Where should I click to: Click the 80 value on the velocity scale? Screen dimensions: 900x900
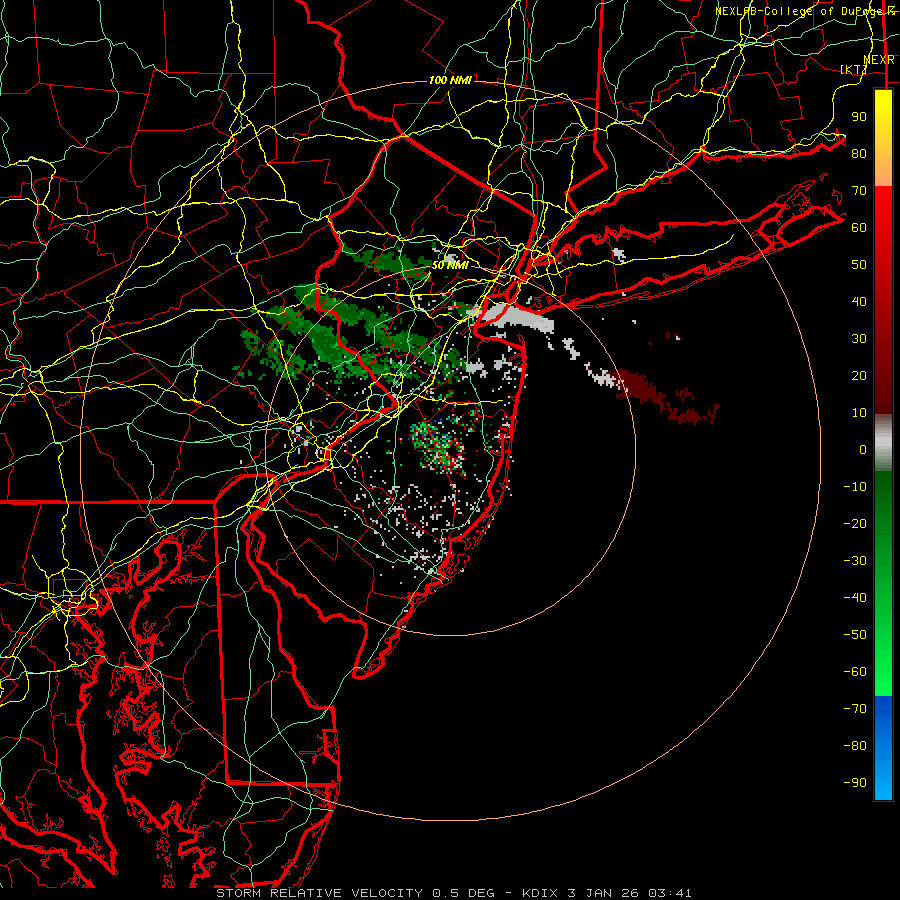point(859,154)
